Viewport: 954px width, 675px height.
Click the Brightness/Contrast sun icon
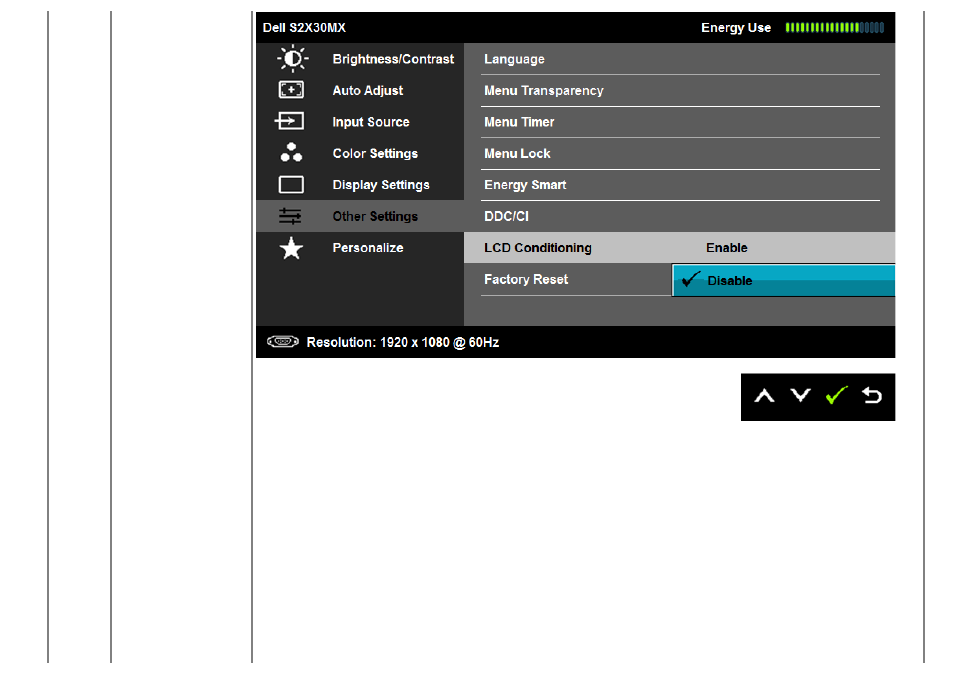click(x=293, y=59)
